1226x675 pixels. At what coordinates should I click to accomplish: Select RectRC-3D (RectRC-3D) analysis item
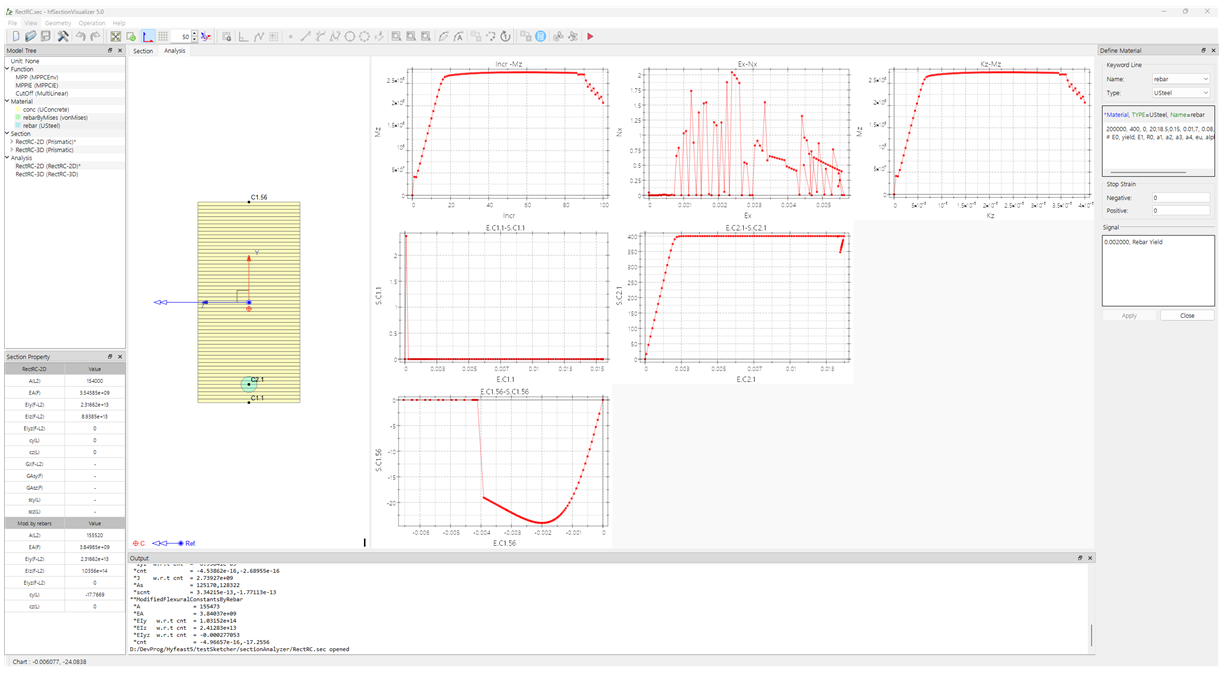coord(46,174)
